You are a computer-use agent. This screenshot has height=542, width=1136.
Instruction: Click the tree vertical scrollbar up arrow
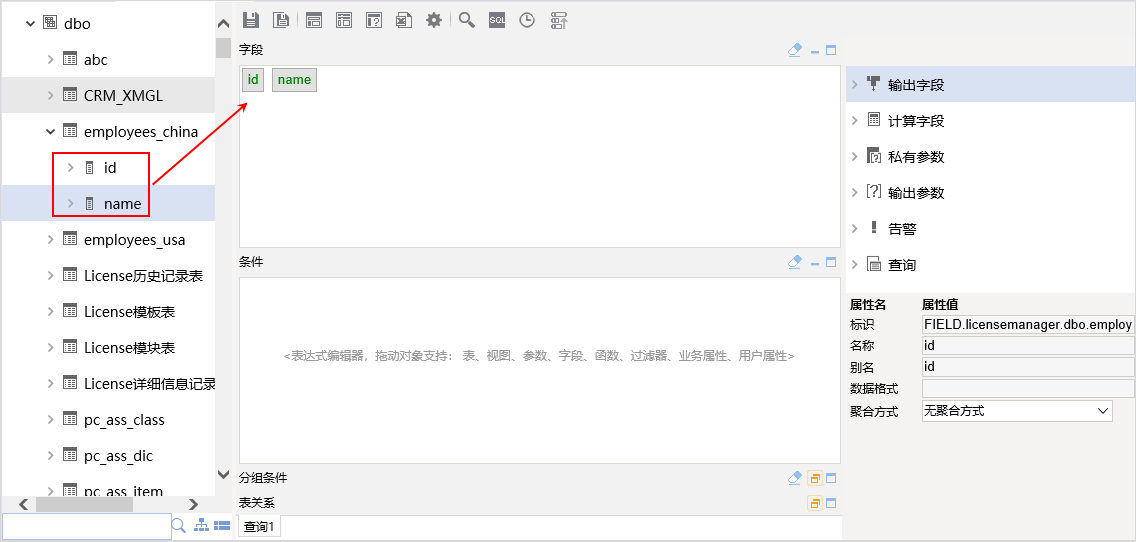coord(224,23)
